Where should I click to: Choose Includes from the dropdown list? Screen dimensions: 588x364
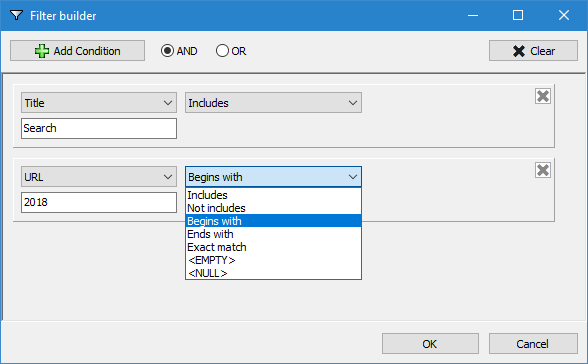273,195
